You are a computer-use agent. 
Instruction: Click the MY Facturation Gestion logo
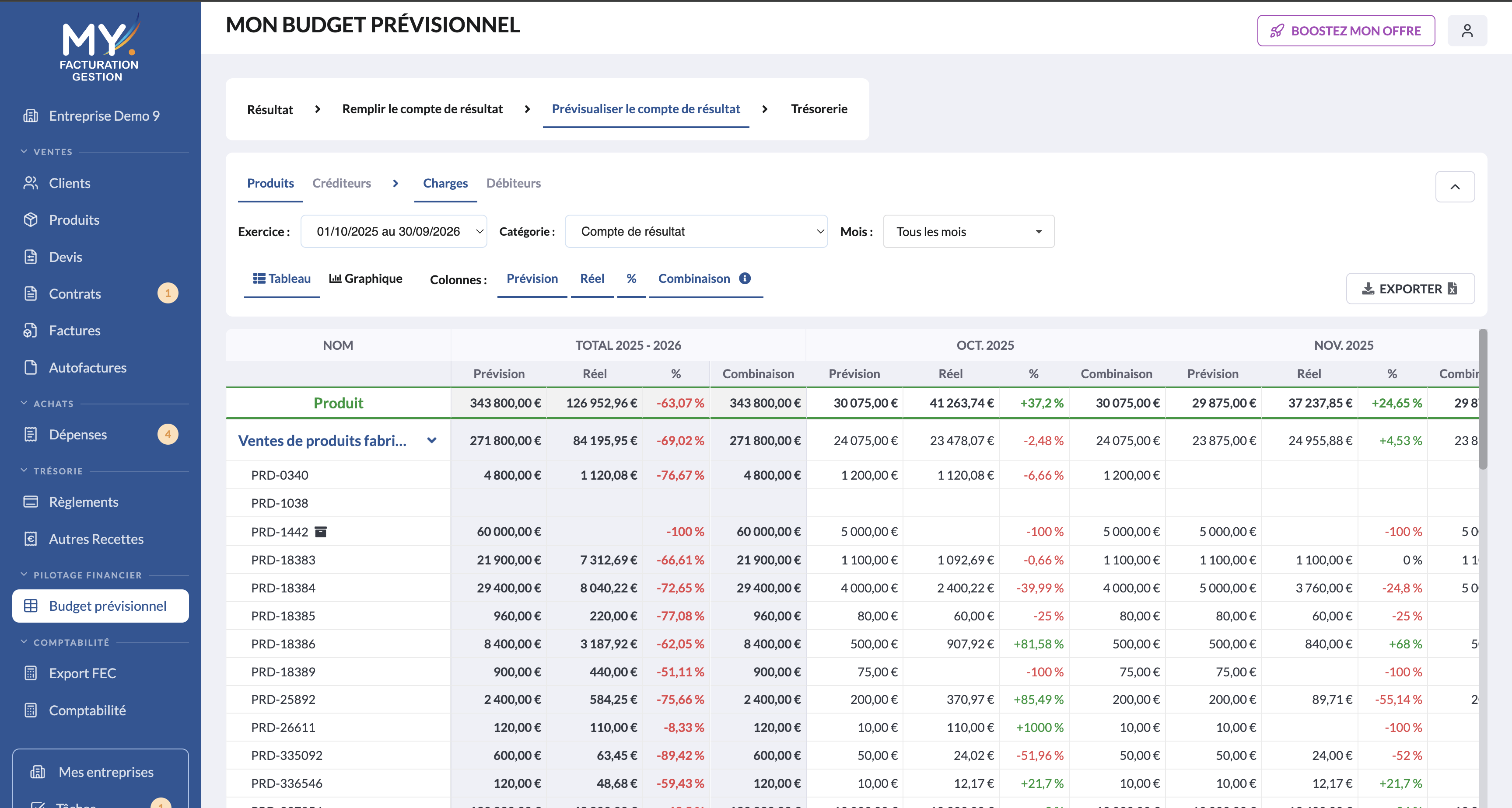tap(99, 47)
